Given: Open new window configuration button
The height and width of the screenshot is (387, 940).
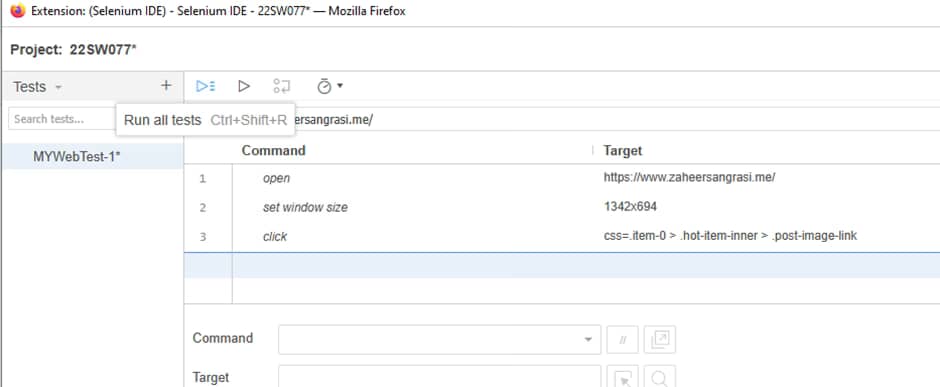Looking at the screenshot, I should [660, 340].
